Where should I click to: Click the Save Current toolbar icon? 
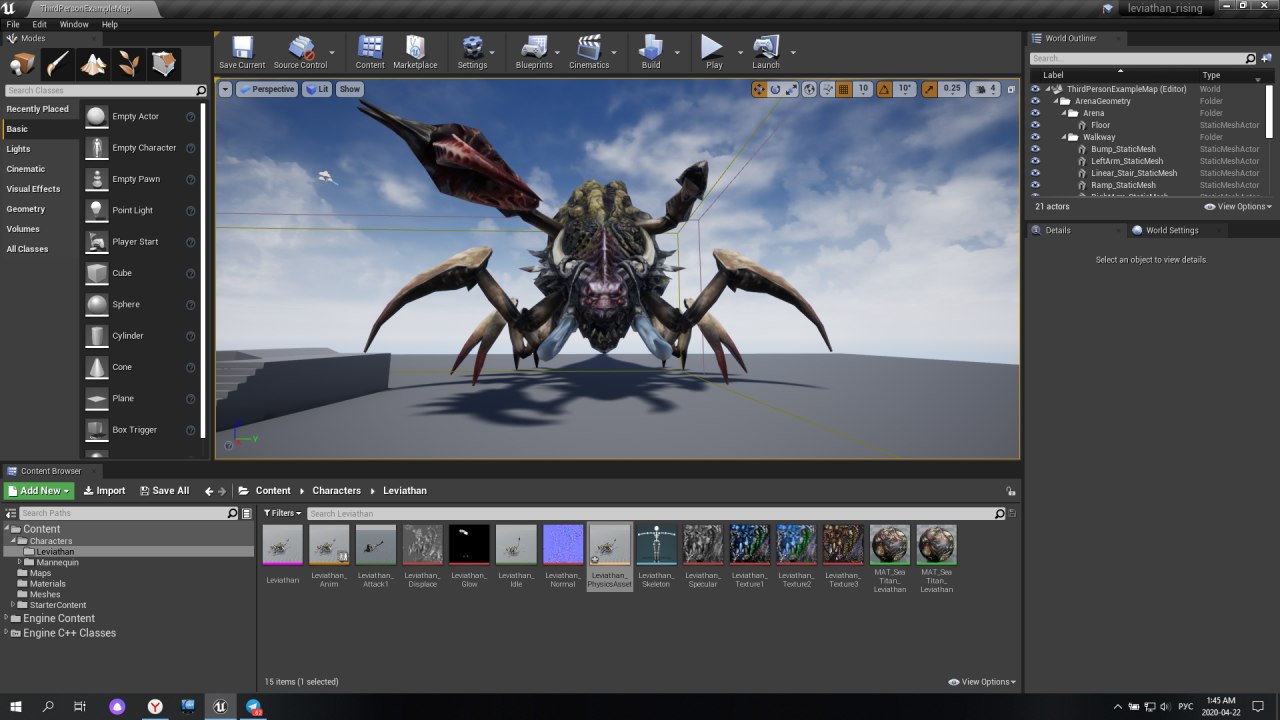pos(242,52)
